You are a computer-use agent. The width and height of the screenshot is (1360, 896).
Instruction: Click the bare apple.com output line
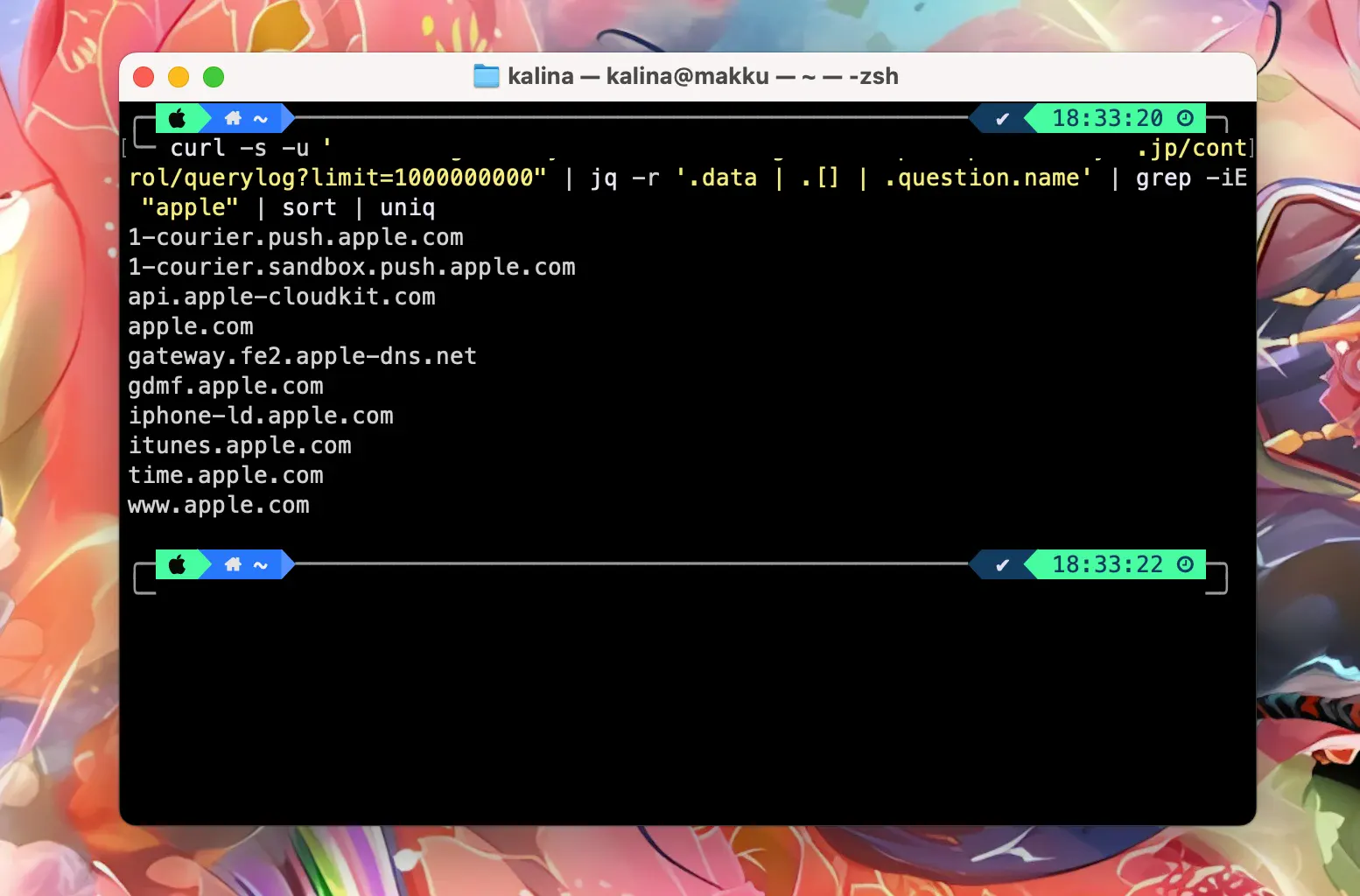tap(191, 326)
